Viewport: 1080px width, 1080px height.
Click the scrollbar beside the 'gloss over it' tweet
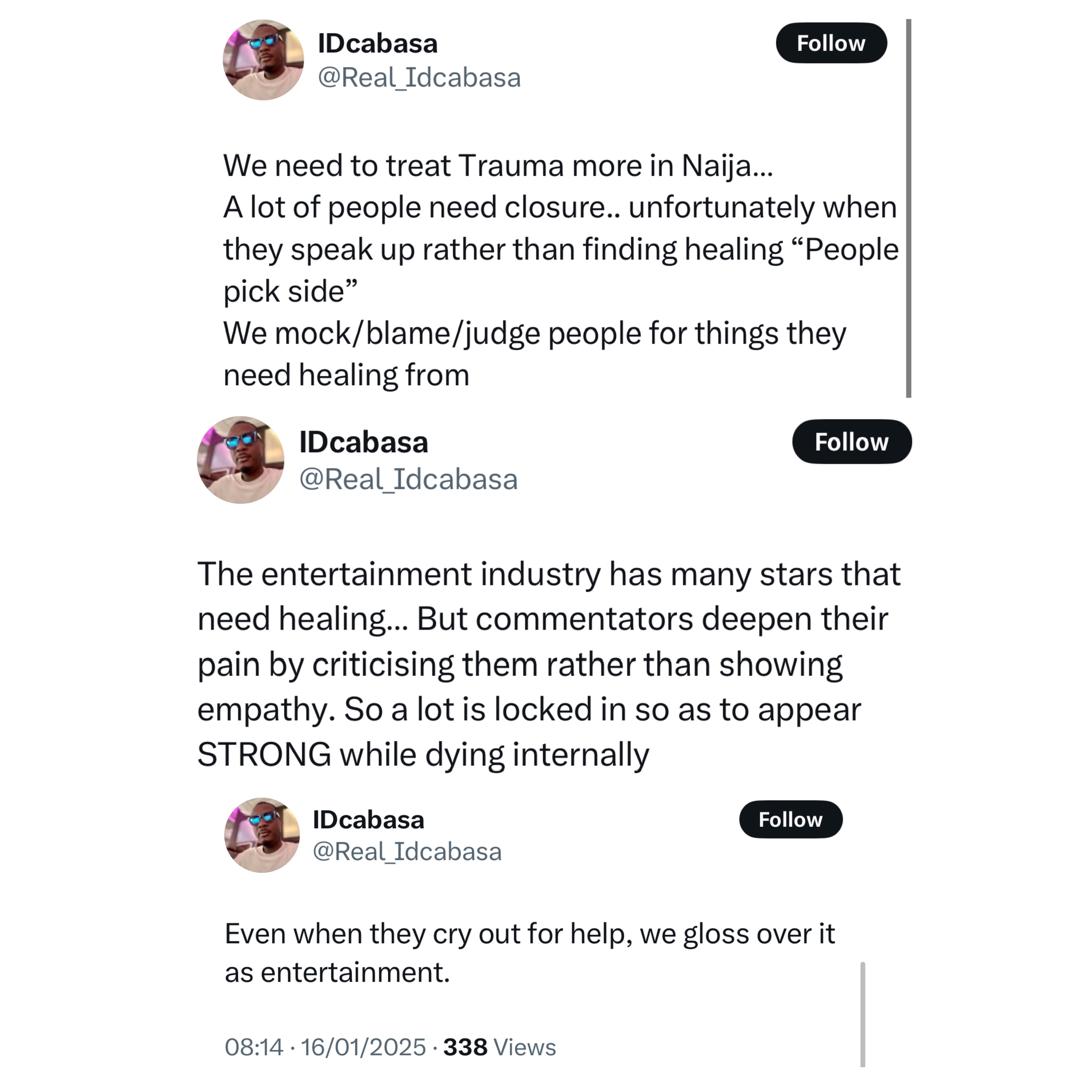point(862,1014)
